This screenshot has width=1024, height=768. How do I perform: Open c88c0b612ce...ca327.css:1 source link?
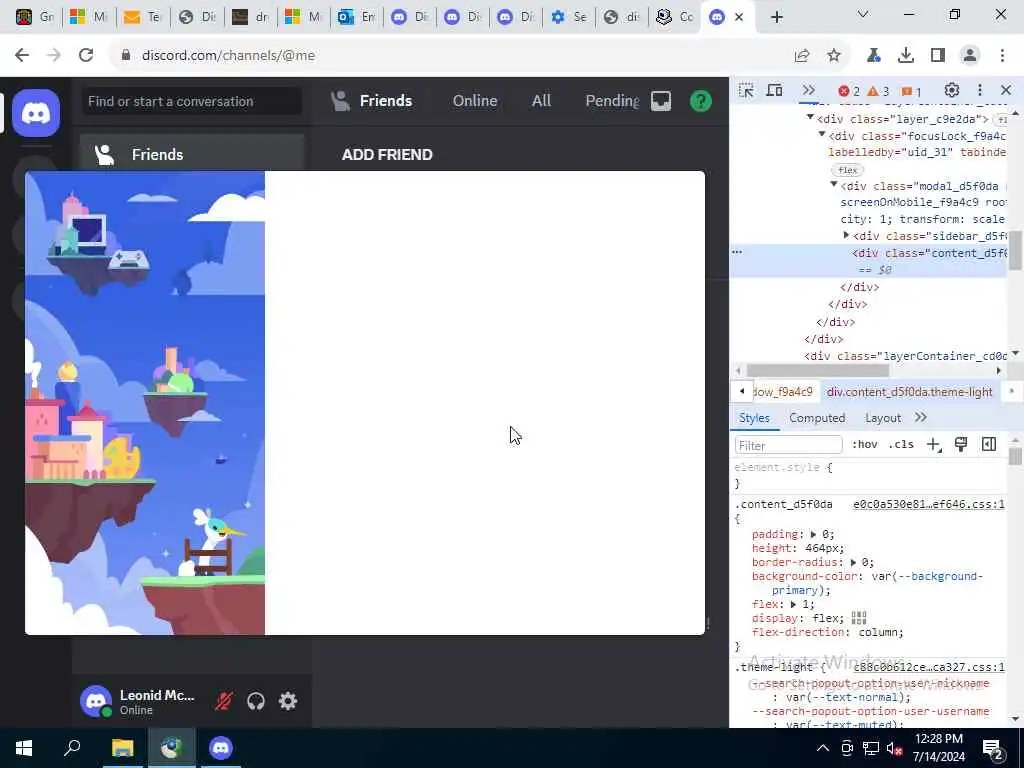coord(929,667)
